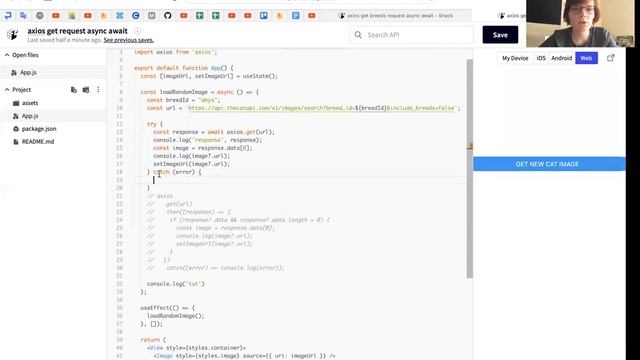Screen dimensions: 640x360
Task: Open the first blue arrow bookmark icon
Action: [x=8, y=16]
